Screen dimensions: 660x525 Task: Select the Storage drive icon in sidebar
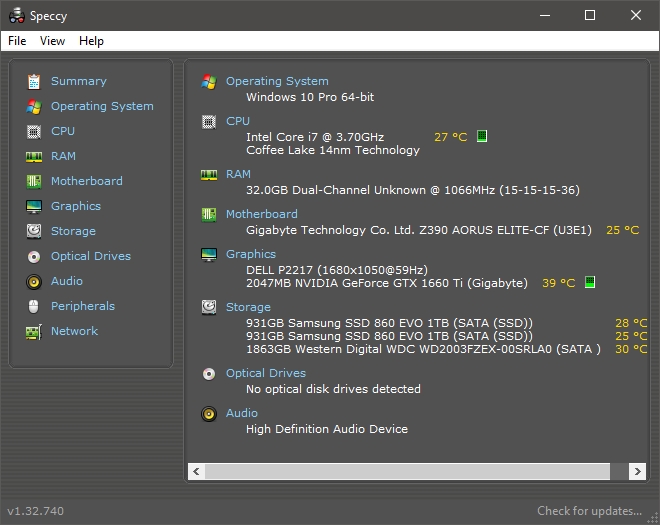pos(34,231)
